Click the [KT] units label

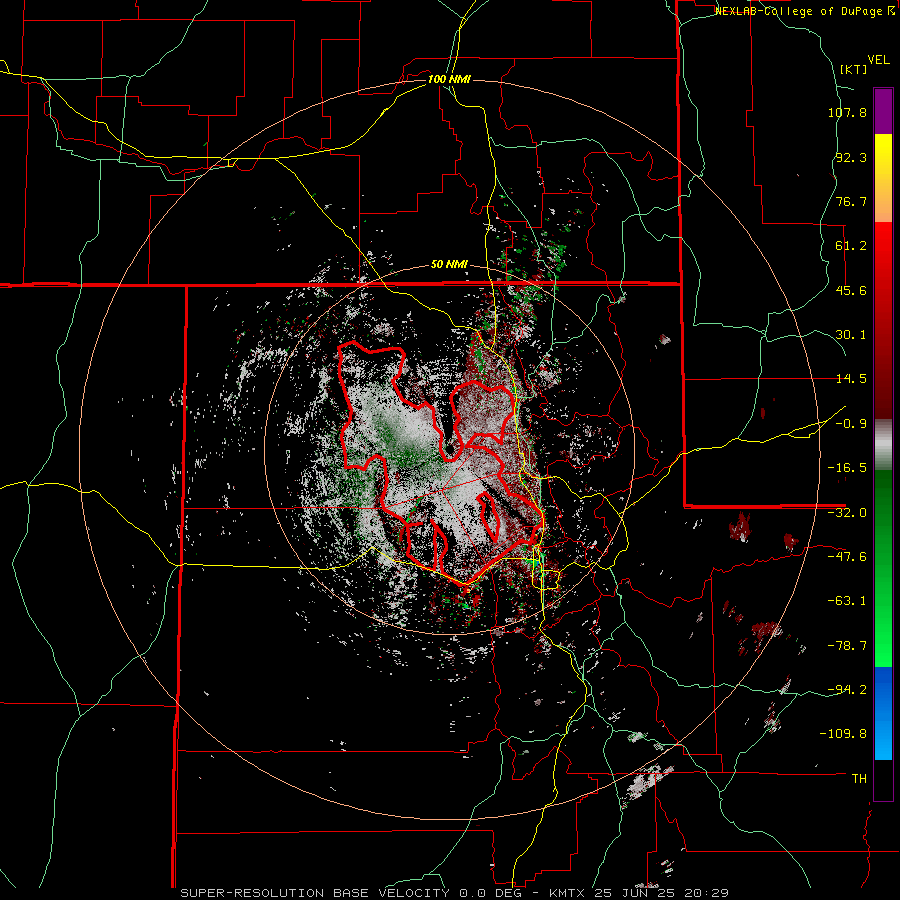(854, 69)
